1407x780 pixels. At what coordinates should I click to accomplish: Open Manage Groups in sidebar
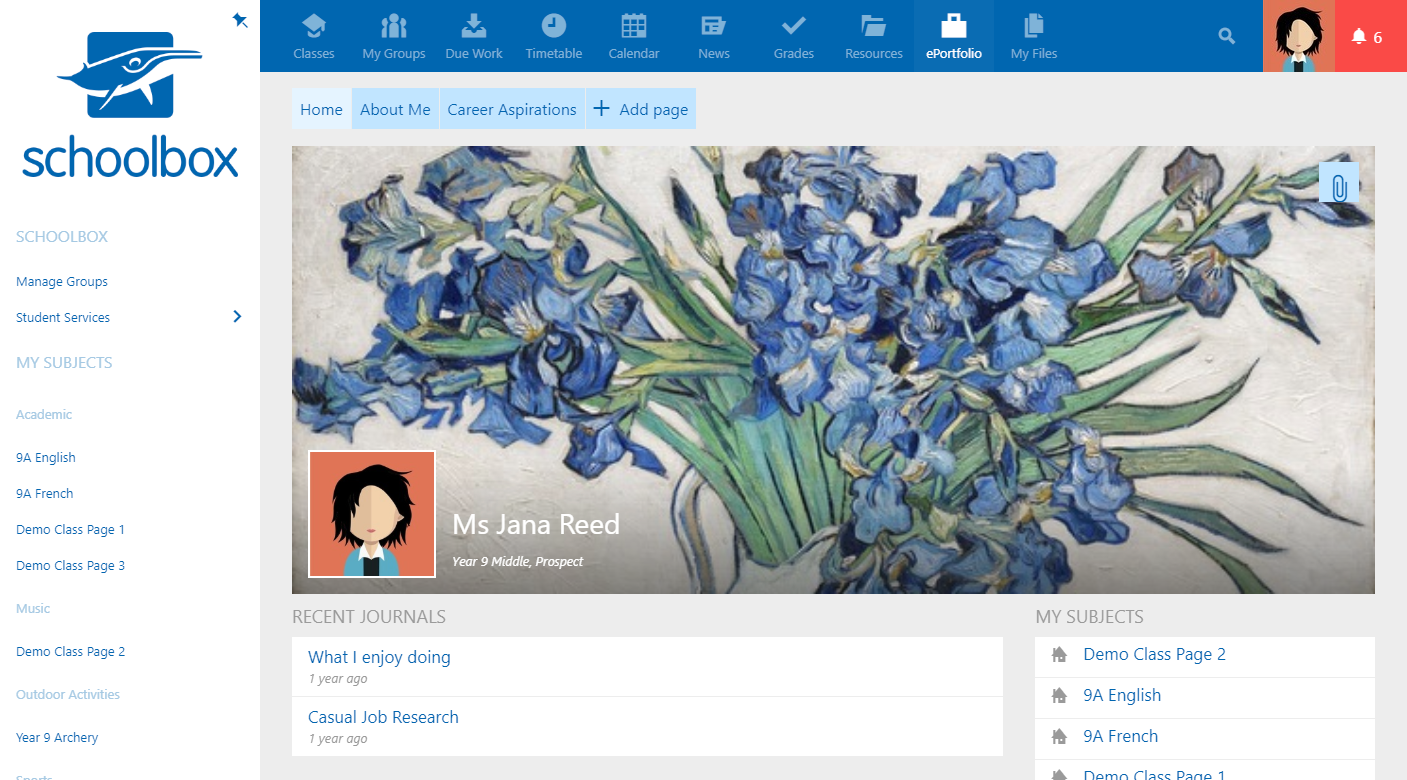point(62,282)
